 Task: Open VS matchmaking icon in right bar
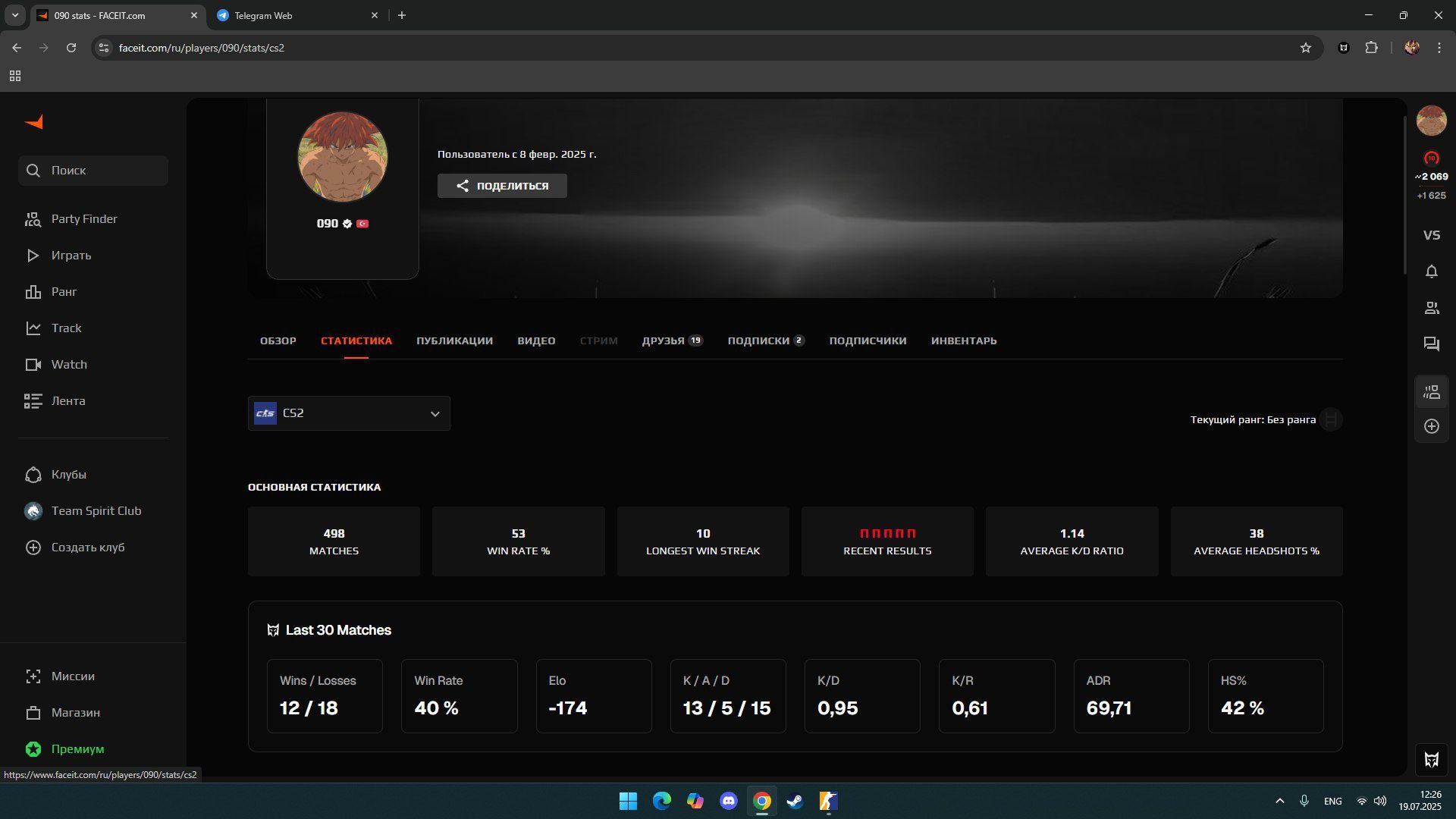[x=1431, y=235]
